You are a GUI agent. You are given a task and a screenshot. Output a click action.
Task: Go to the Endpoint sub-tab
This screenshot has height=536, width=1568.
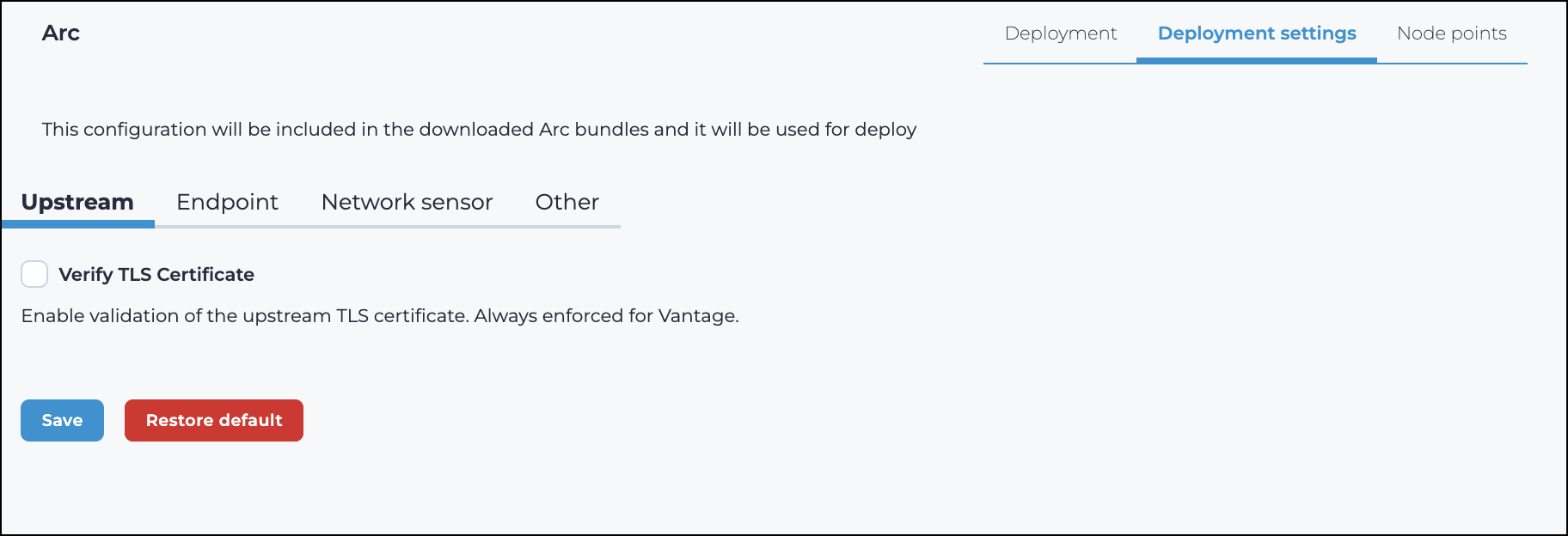(227, 202)
